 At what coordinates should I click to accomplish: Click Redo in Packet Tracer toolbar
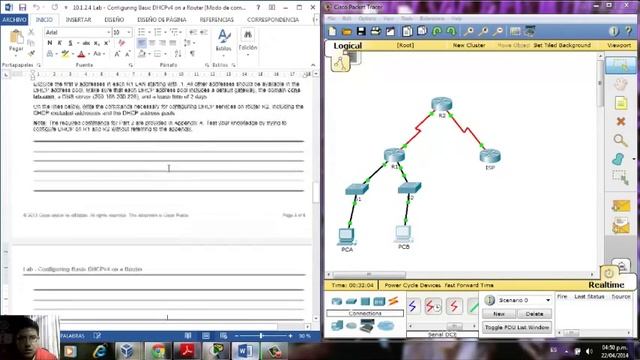[x=451, y=31]
